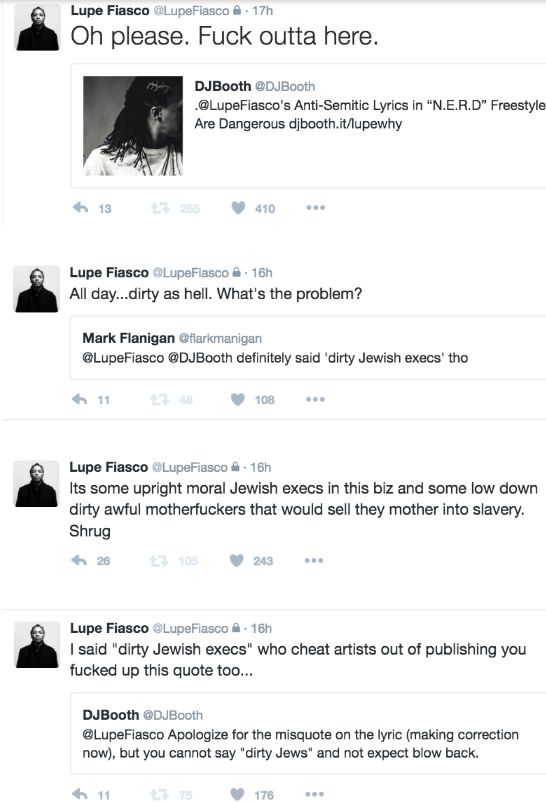Click Lupe Fiasco's avatar on the first tweet
546x802 pixels.
click(37, 28)
